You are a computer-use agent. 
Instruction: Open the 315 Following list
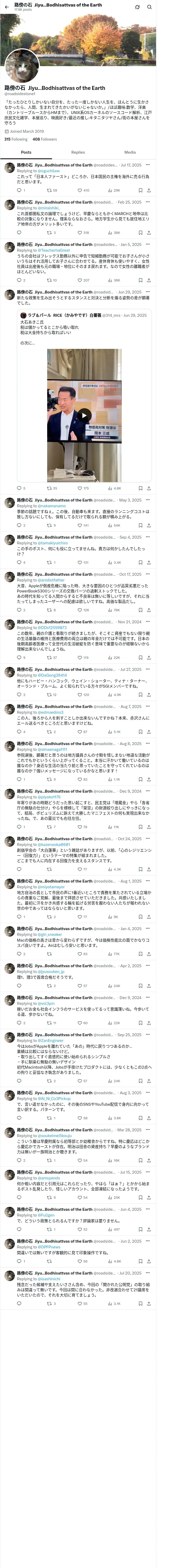click(x=16, y=139)
